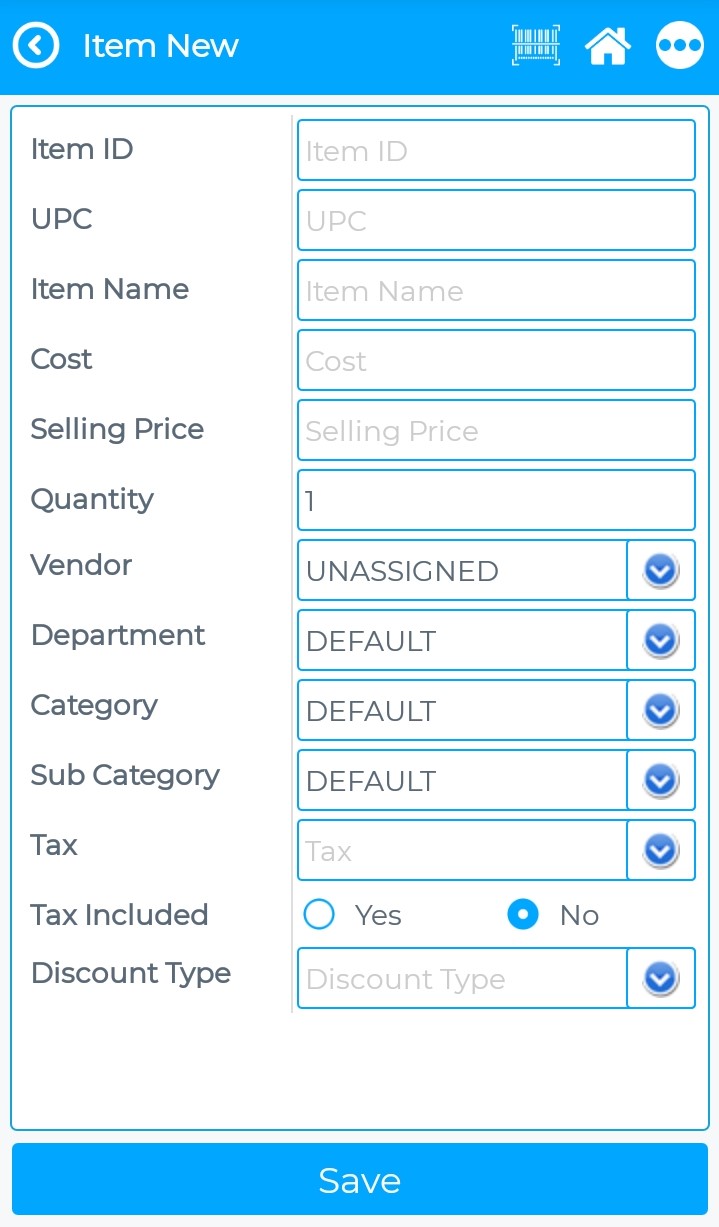
Task: Click the Vendor dropdown arrow icon
Action: (x=661, y=571)
